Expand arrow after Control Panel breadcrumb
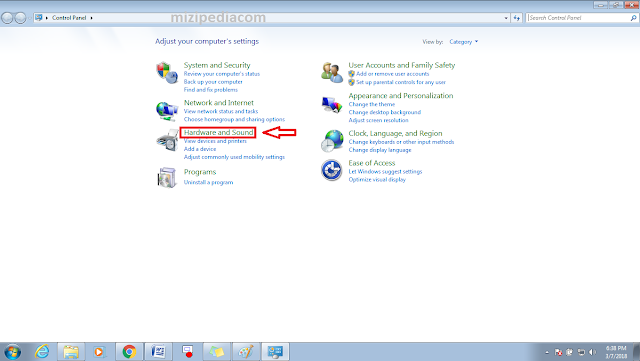This screenshot has width=640, height=361. pos(91,18)
